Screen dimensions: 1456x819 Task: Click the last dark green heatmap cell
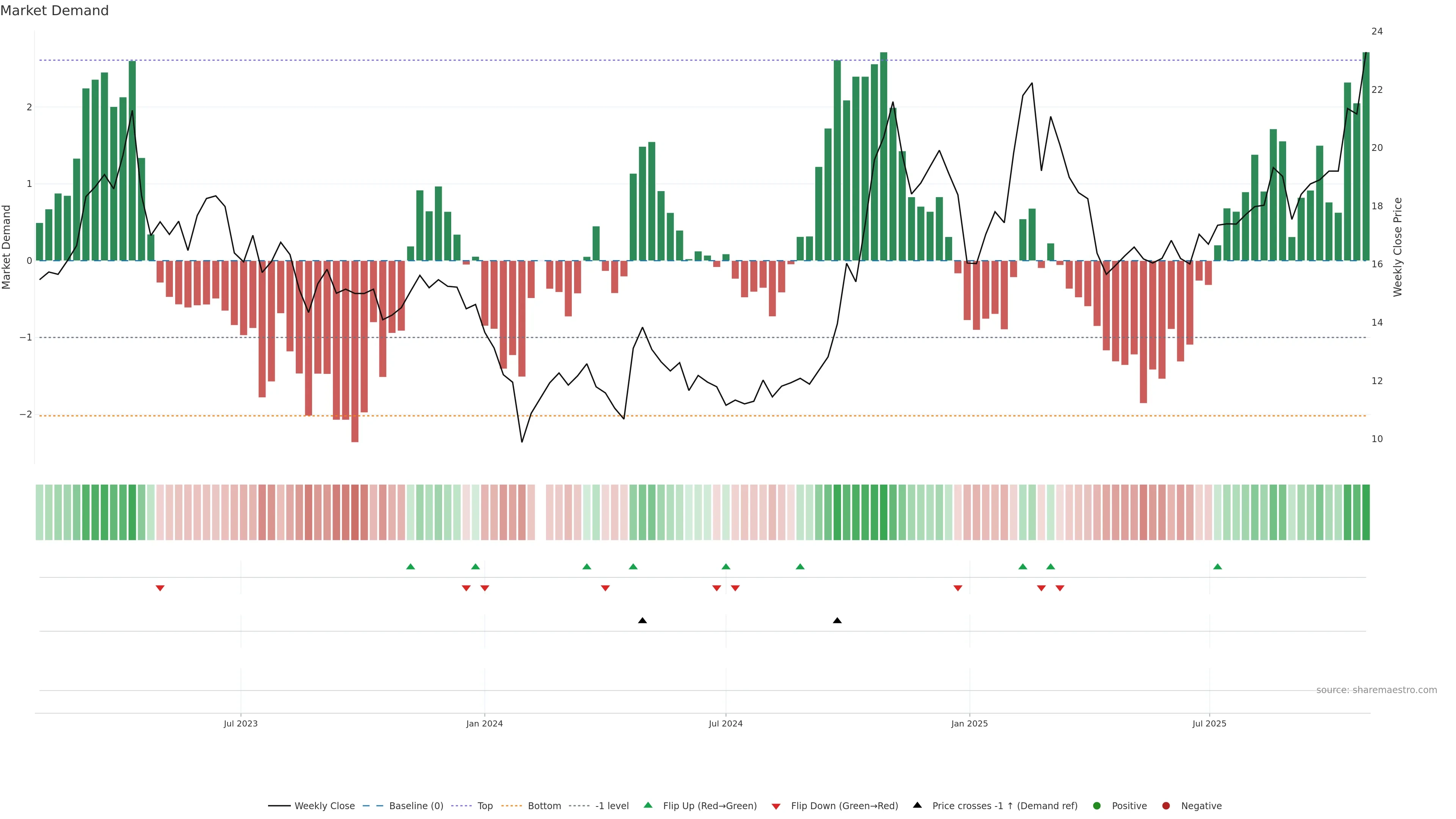pos(1365,512)
